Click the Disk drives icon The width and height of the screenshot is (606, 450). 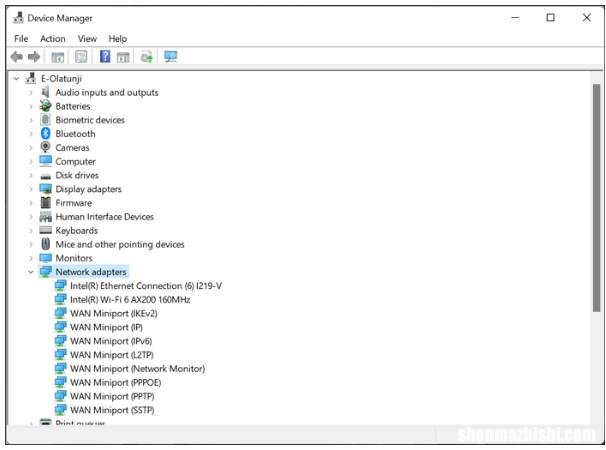pos(46,176)
